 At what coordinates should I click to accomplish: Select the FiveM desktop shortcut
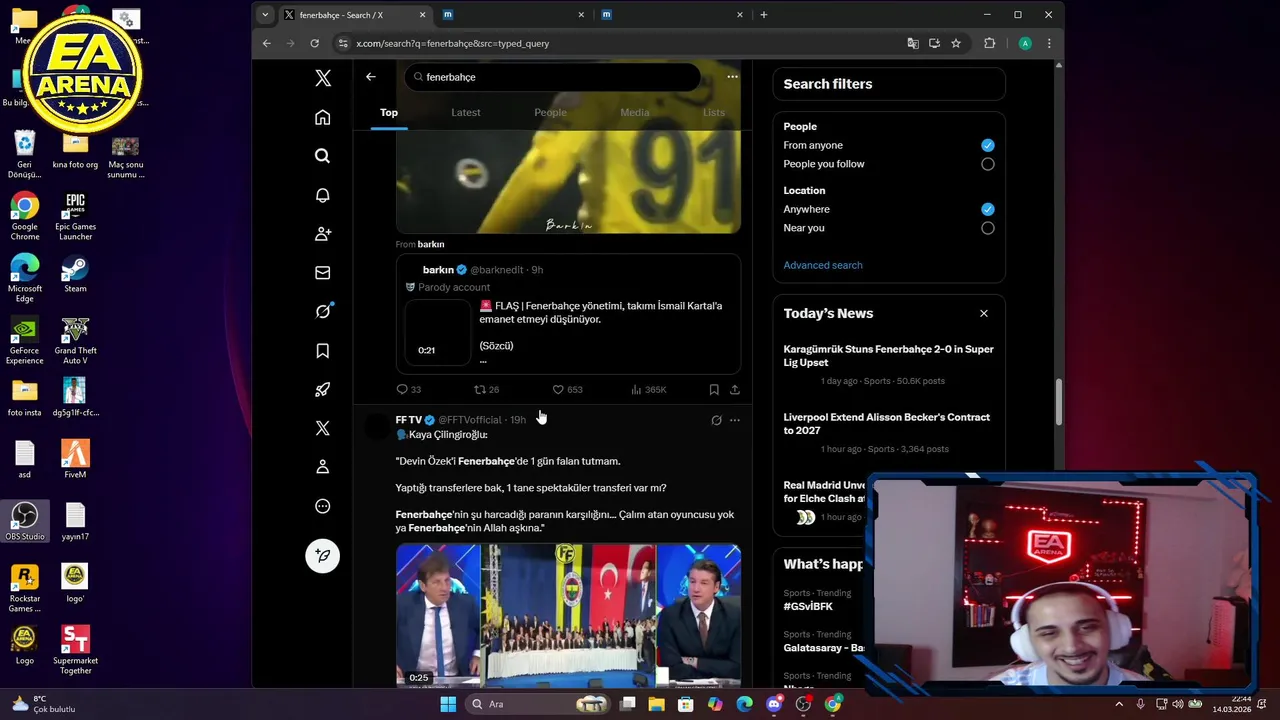point(75,459)
